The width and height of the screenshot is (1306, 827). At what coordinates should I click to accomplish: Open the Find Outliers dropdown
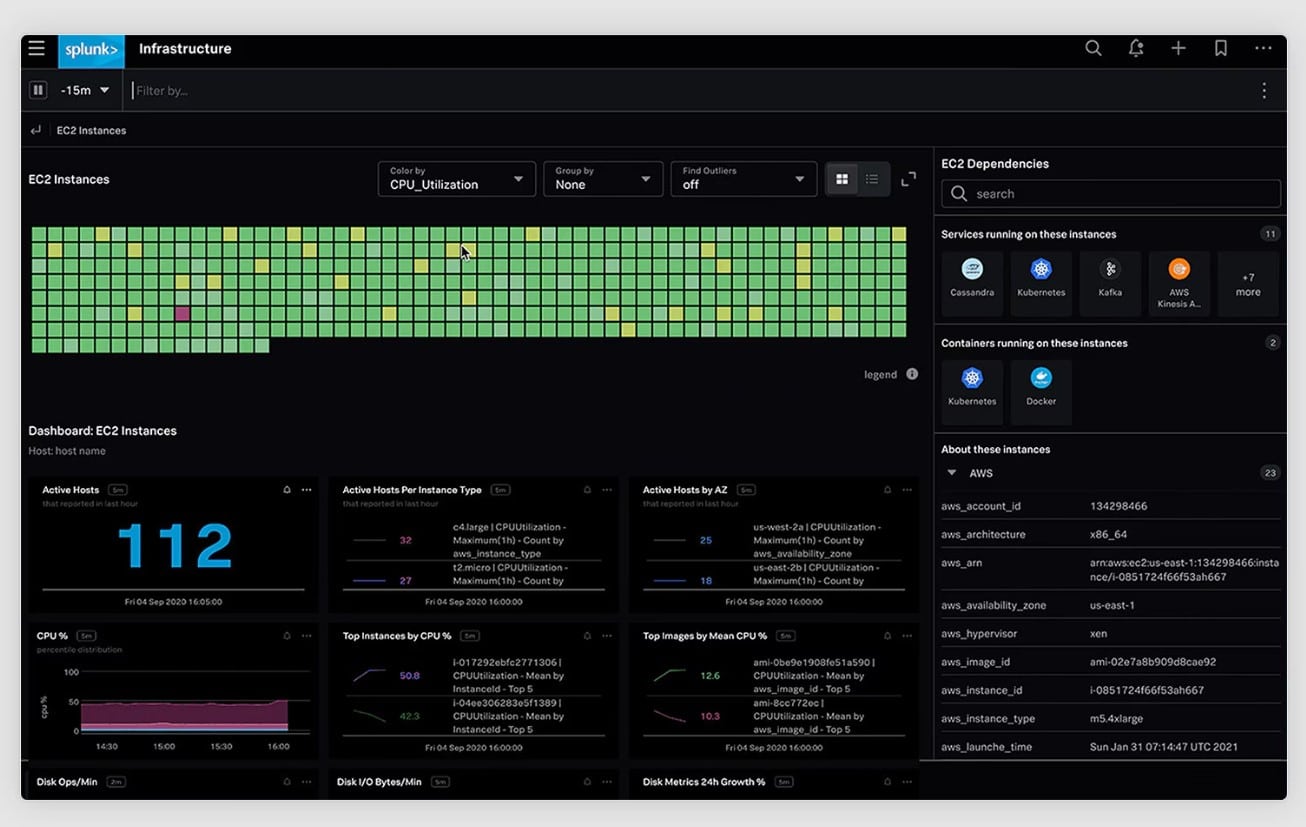tap(743, 179)
